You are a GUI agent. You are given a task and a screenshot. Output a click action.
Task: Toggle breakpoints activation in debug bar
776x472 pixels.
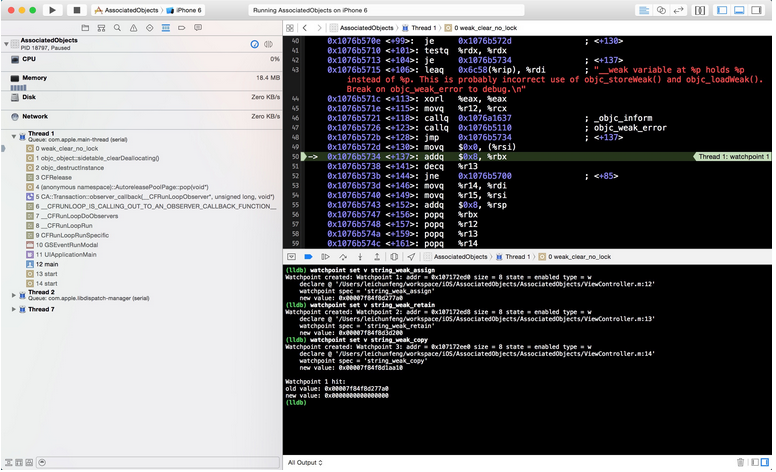[308, 257]
